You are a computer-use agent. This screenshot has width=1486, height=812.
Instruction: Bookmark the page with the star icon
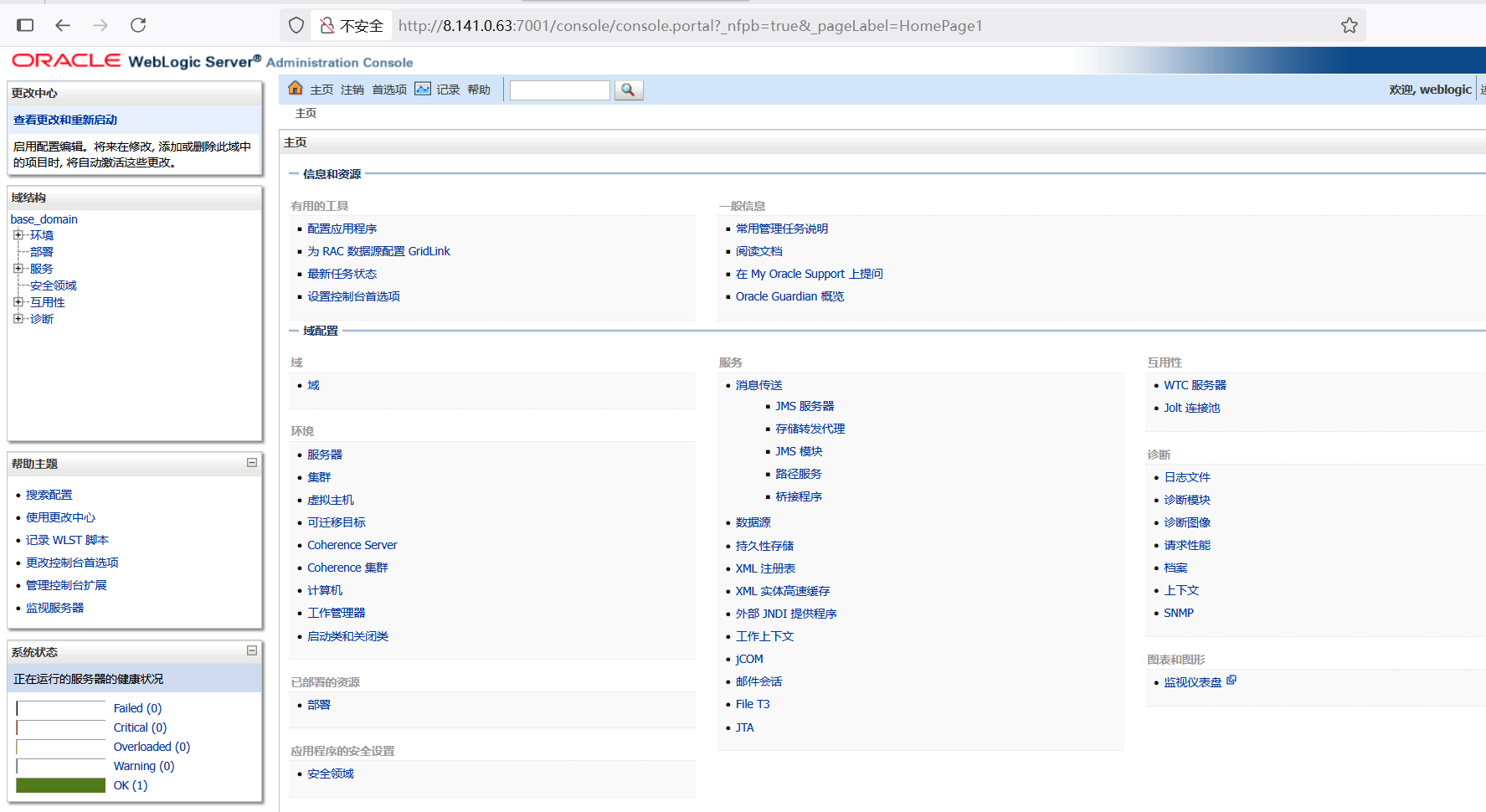1350,25
